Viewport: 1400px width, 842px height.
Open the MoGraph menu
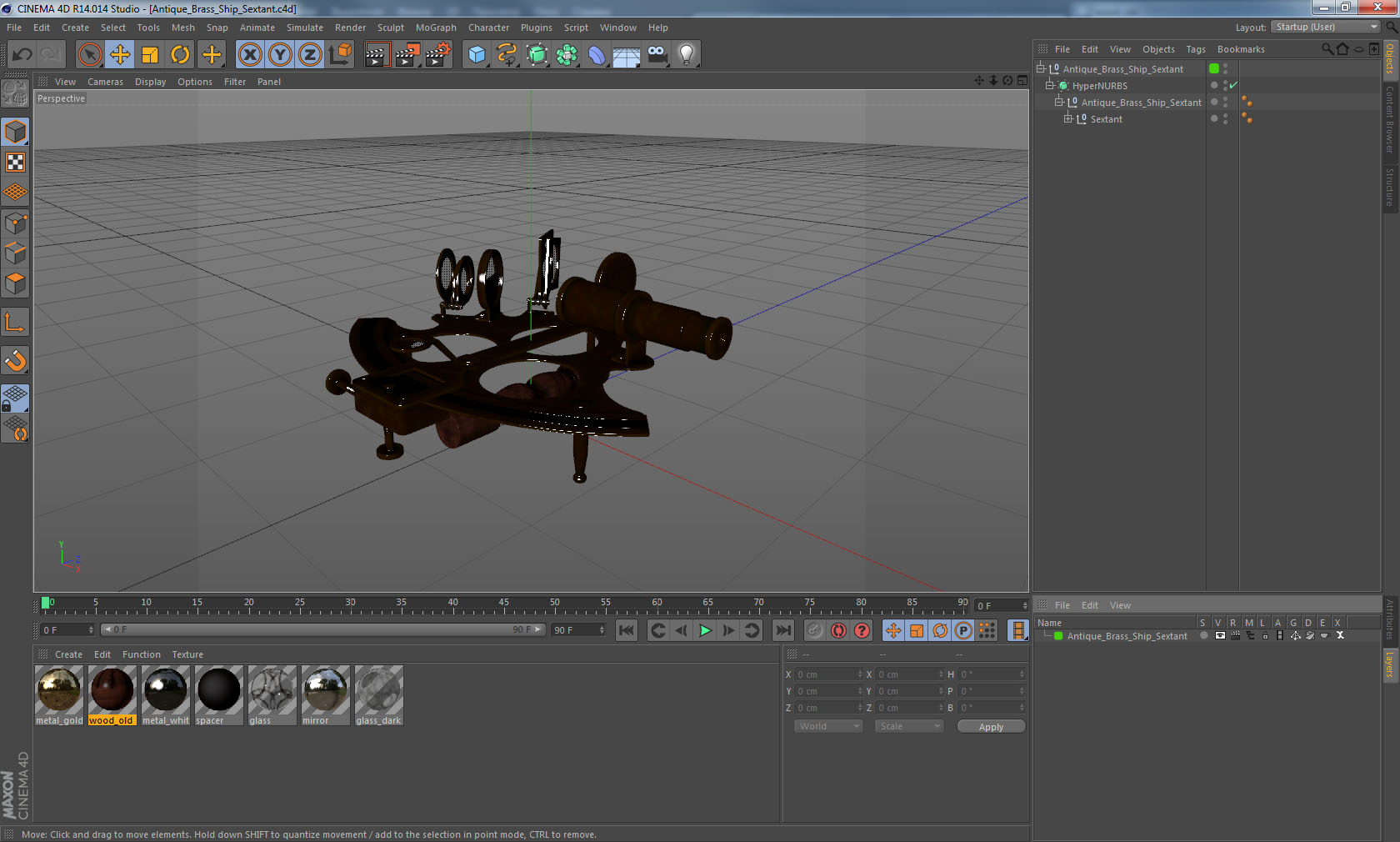point(436,28)
